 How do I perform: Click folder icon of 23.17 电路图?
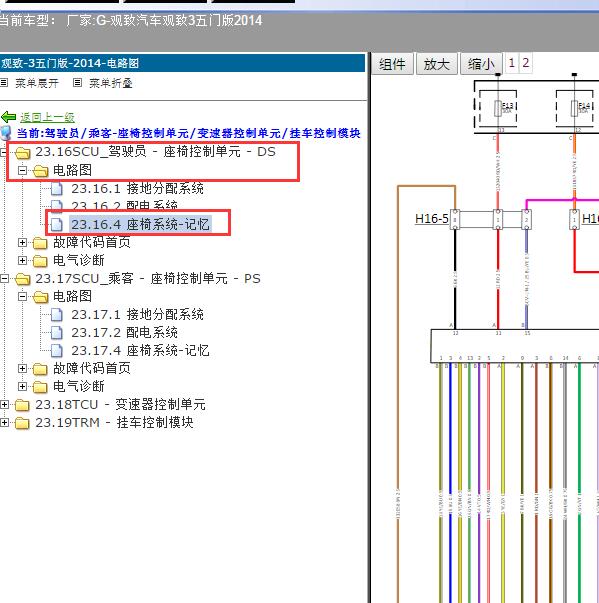click(40, 297)
